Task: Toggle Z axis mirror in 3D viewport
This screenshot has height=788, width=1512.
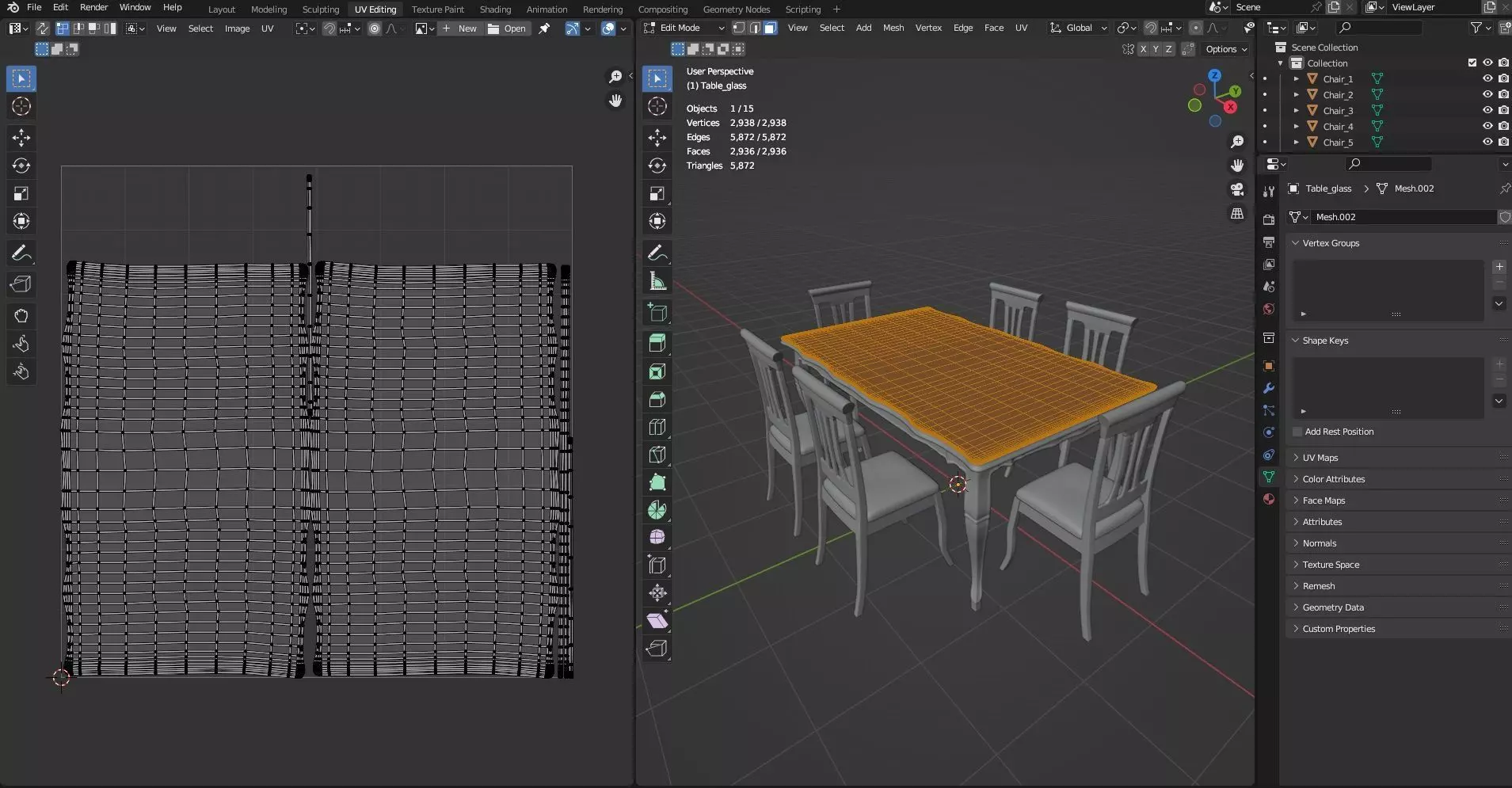Action: pos(1168,49)
